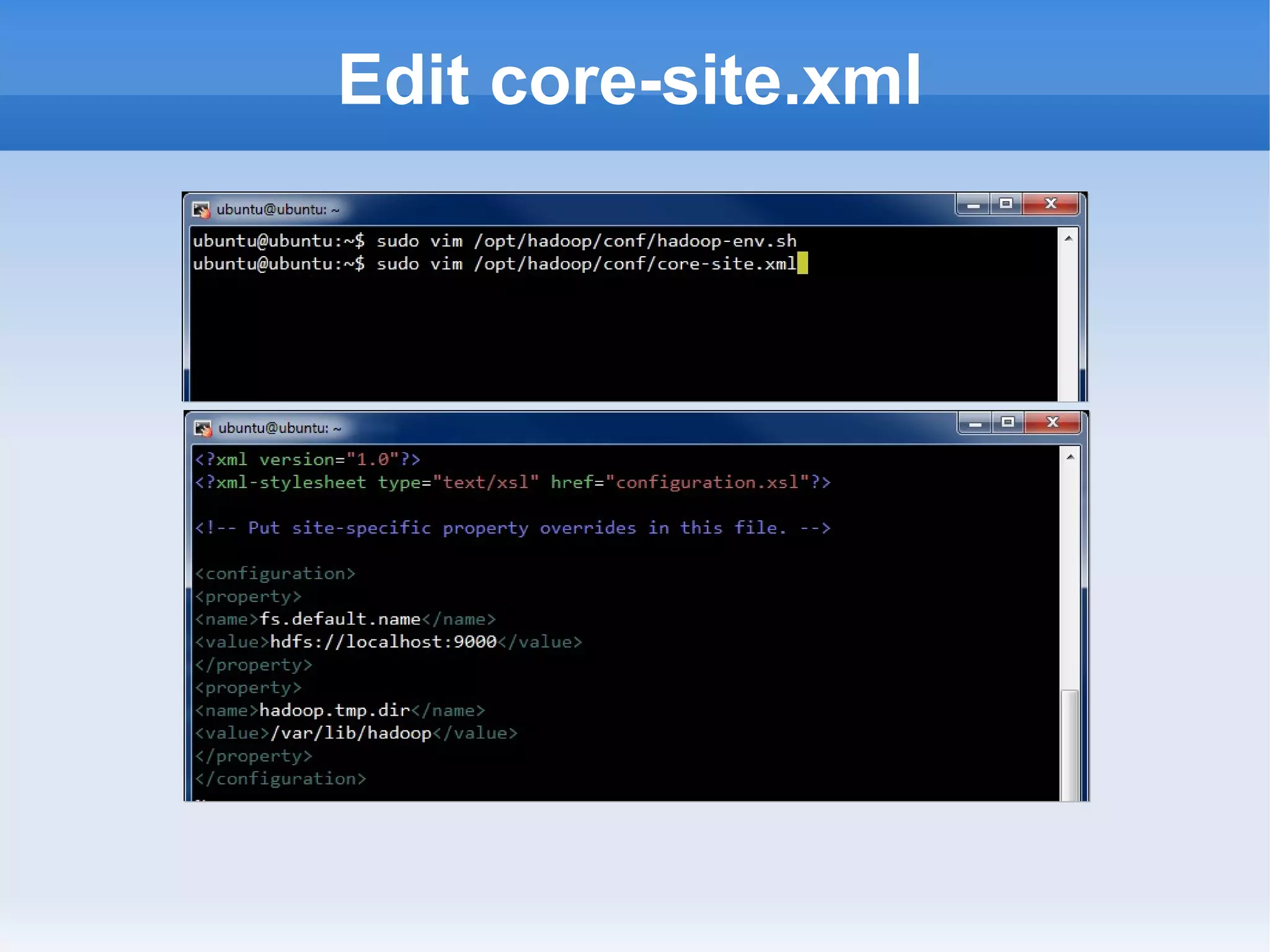Click the 'Put site-specific property overrides' comment
The height and width of the screenshot is (952, 1270).
513,528
